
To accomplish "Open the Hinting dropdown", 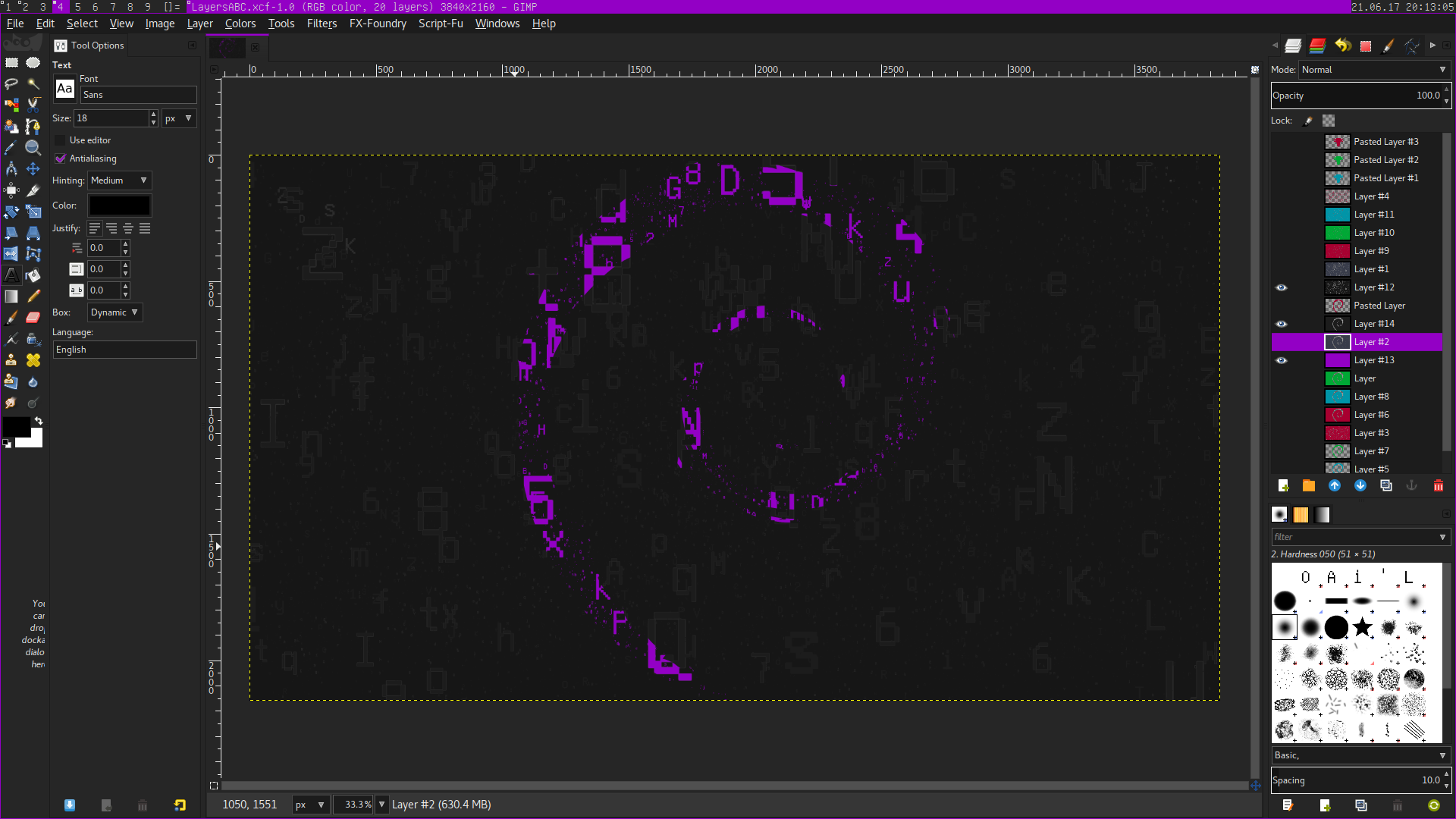I will (120, 180).
